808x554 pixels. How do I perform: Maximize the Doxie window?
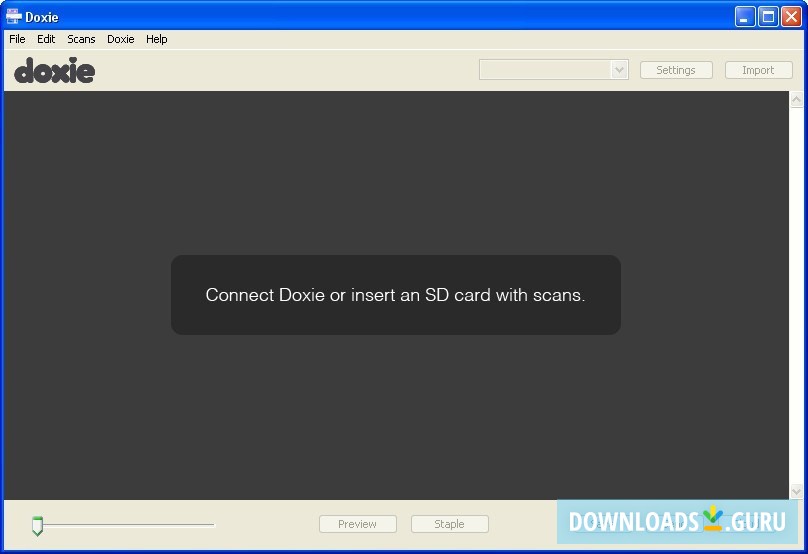(768, 16)
